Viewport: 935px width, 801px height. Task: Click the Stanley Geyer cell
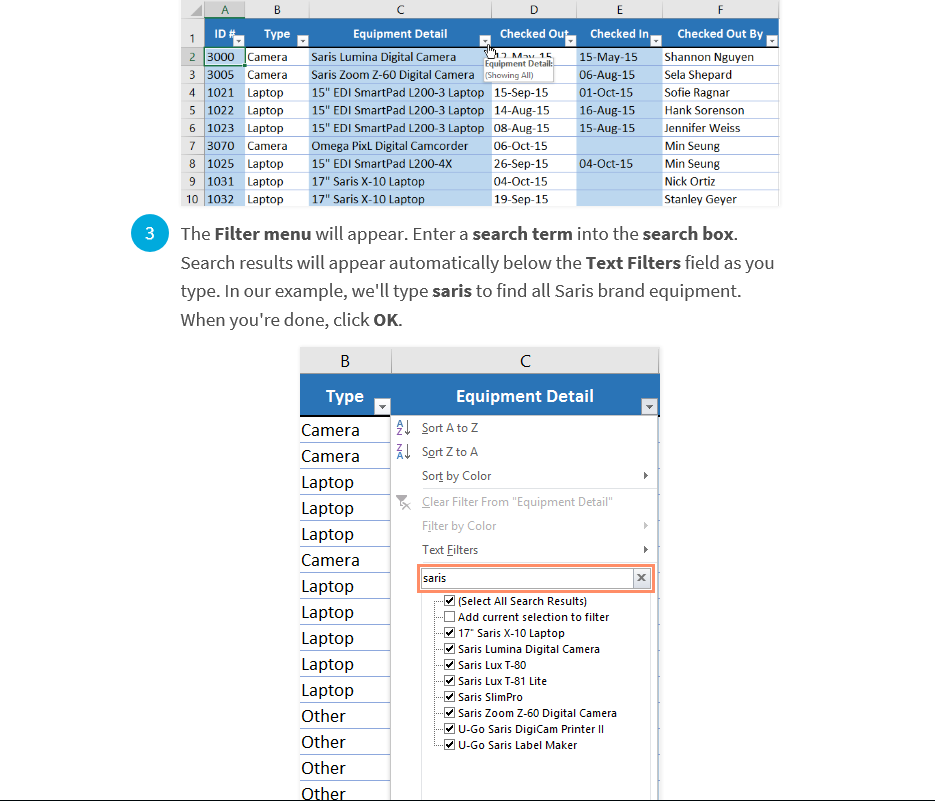coord(720,199)
